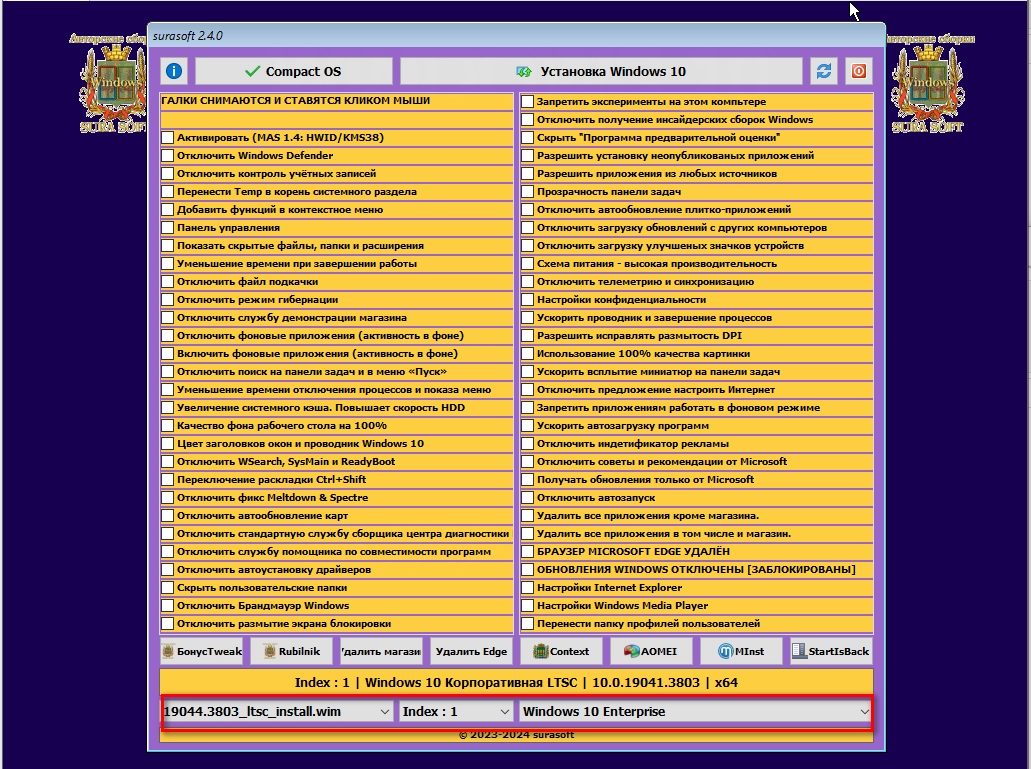This screenshot has width=1031, height=769.
Task: Start Установка Windows 10
Action: [x=601, y=71]
